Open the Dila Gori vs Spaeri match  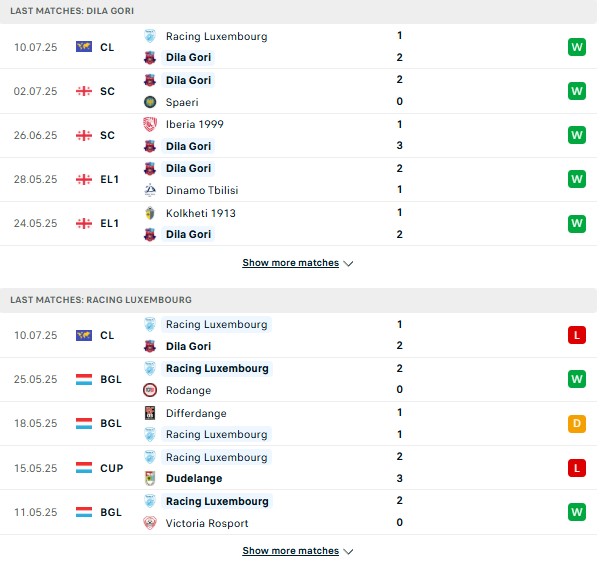[x=298, y=91]
